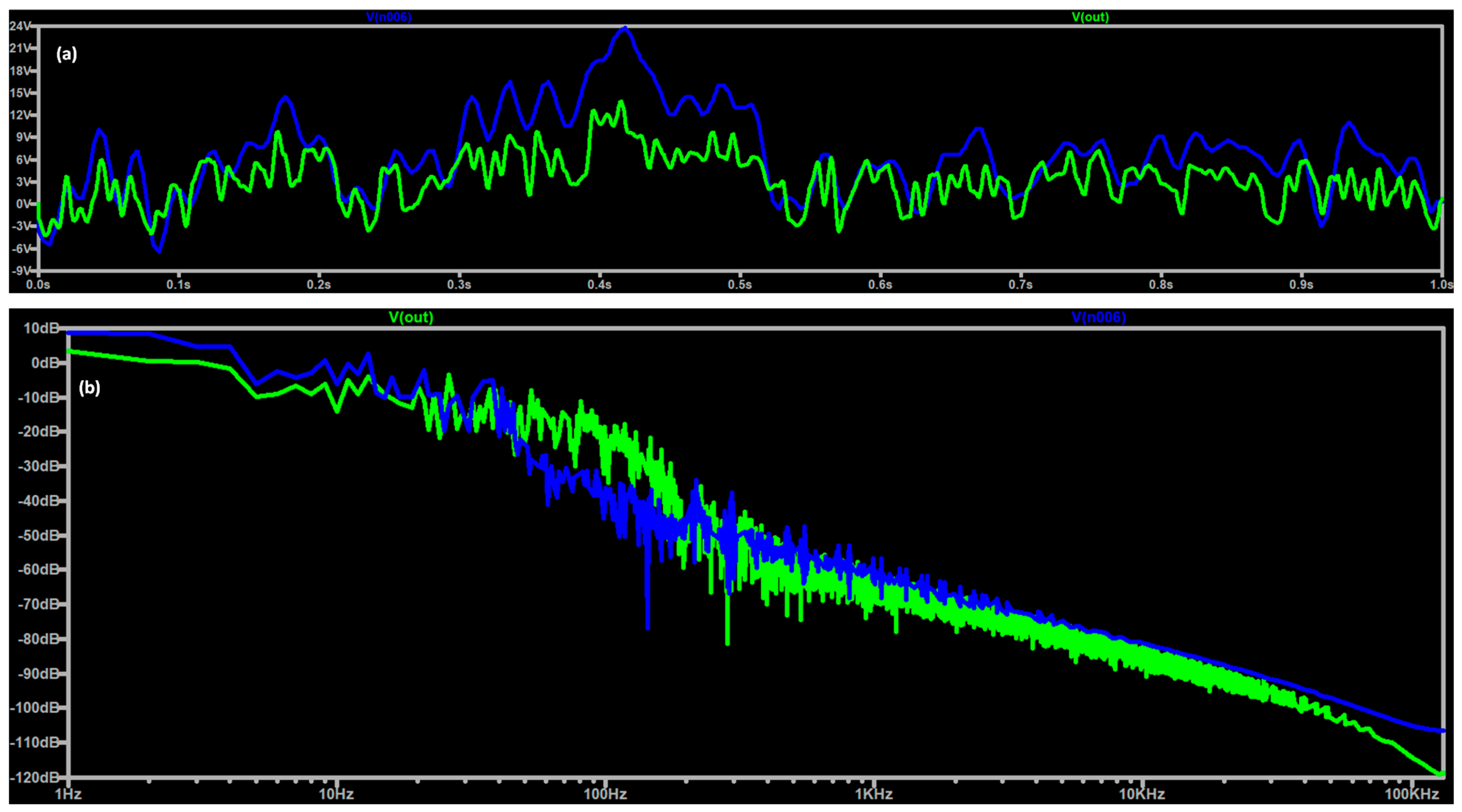Click the green V(out) label in top plot
Image resolution: width=1462 pixels, height=812 pixels.
pyautogui.click(x=1090, y=17)
